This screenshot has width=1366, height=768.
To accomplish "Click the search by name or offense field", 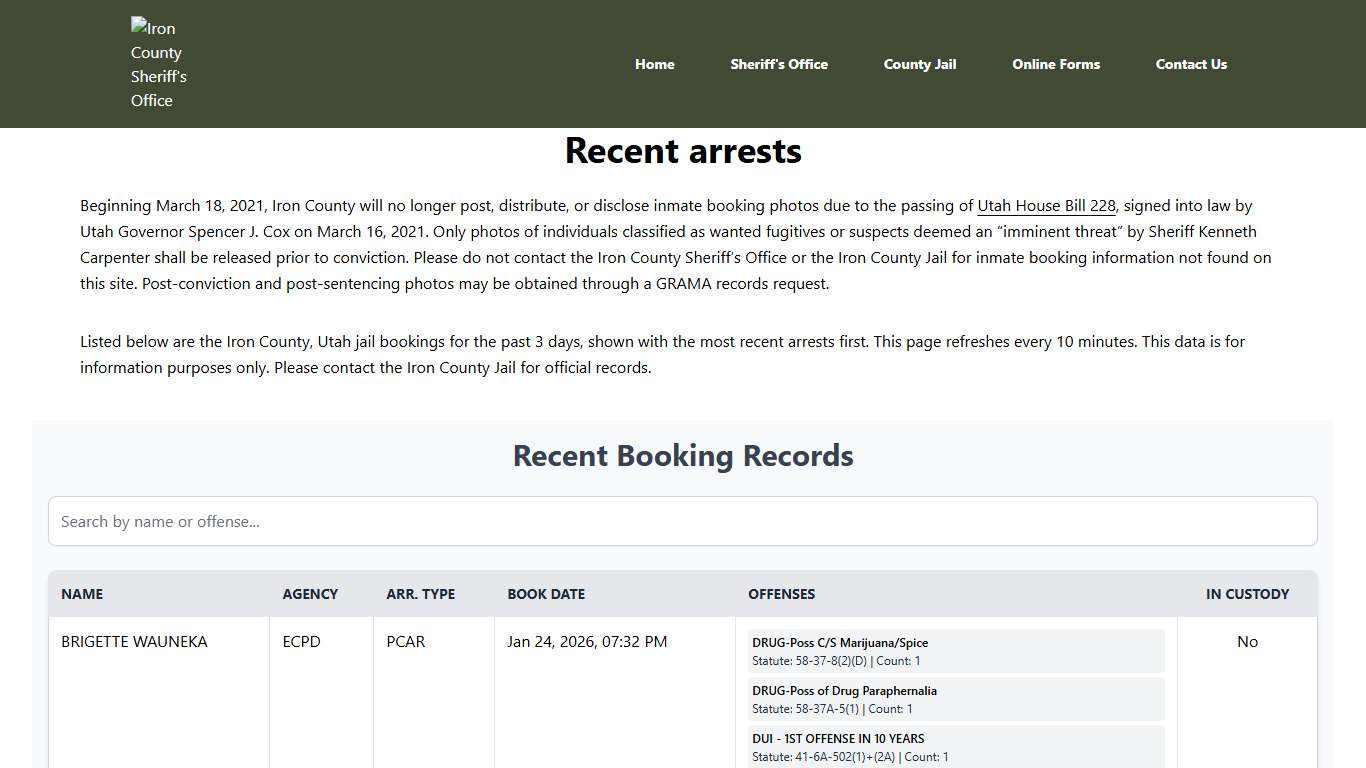I will click(683, 521).
